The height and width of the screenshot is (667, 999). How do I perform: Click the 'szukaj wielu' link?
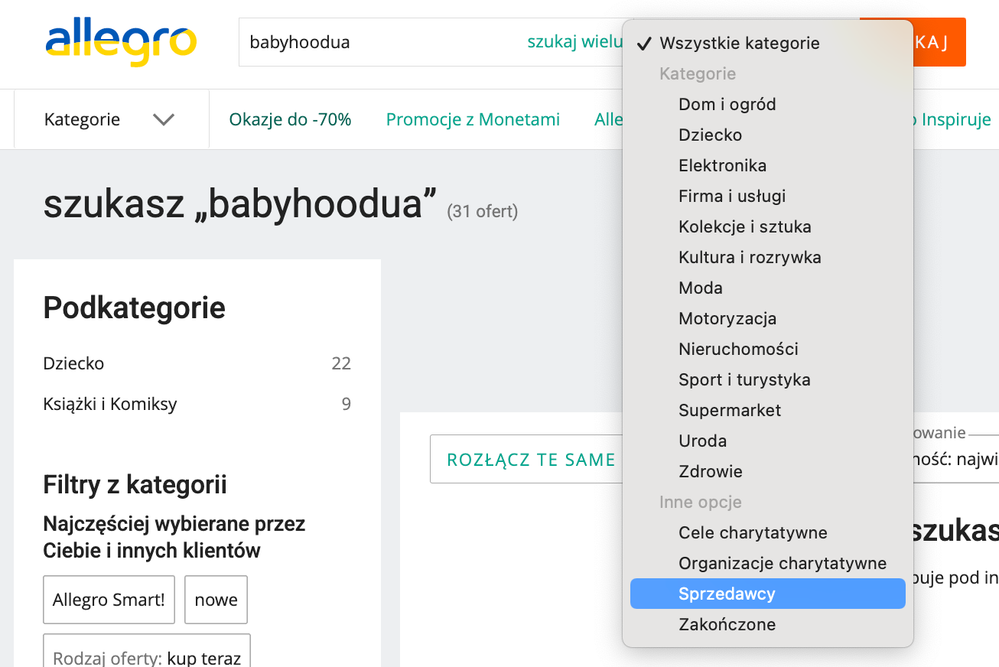point(575,41)
